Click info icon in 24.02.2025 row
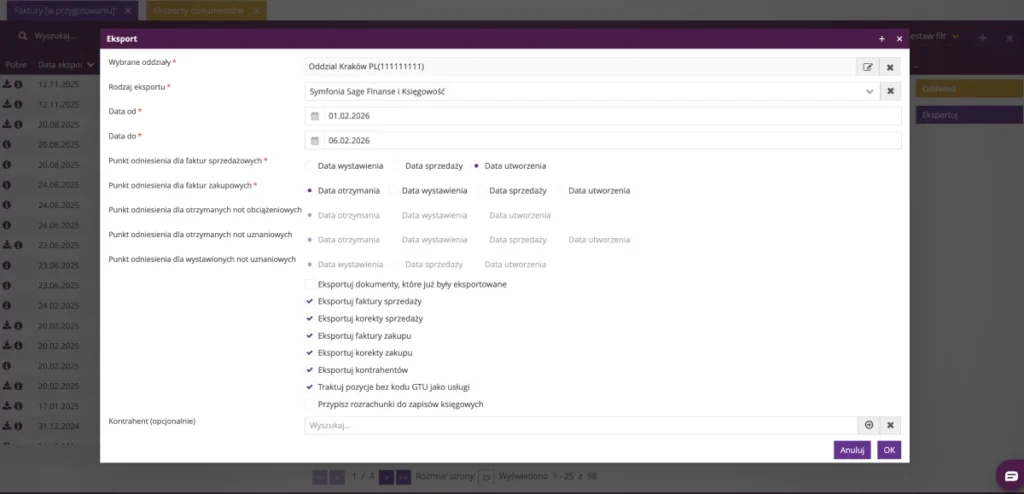 (7, 305)
